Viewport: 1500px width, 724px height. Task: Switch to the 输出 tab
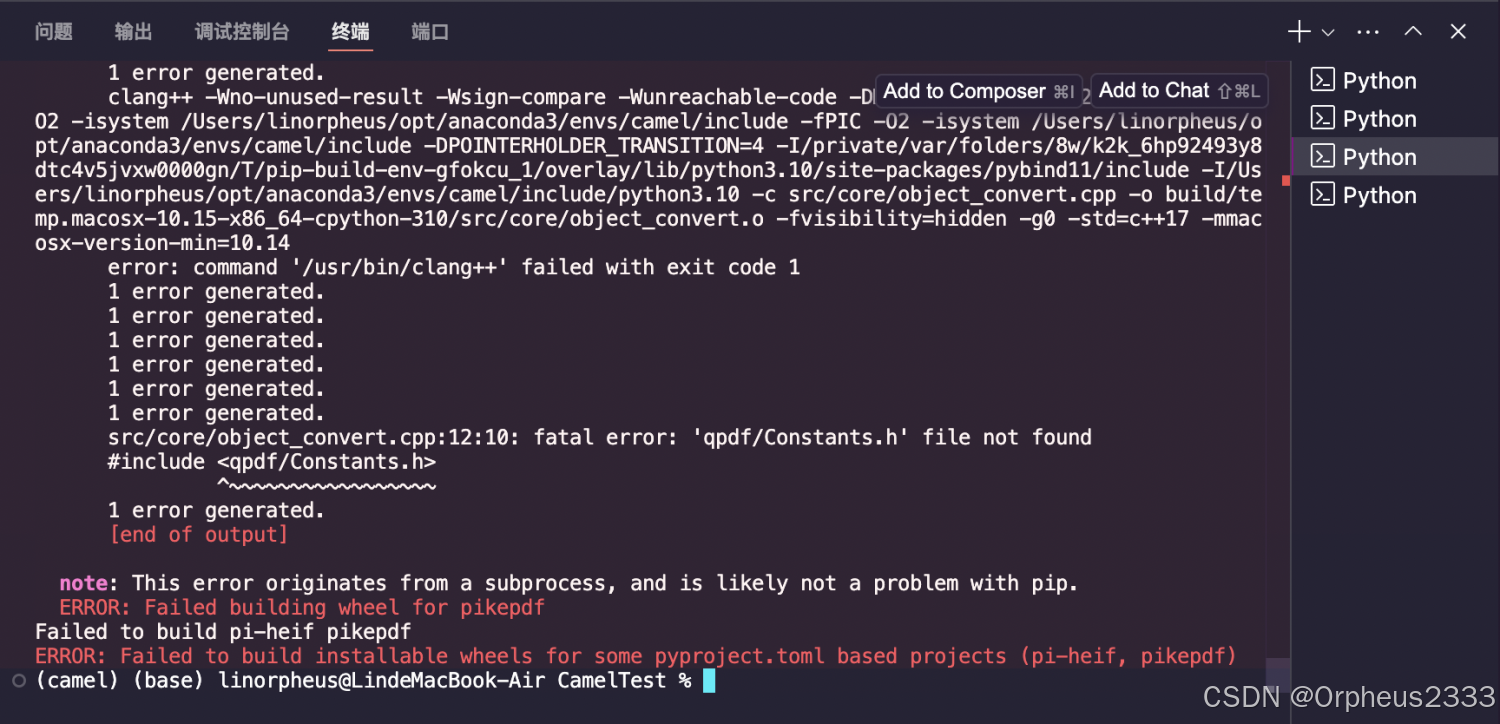click(x=133, y=31)
